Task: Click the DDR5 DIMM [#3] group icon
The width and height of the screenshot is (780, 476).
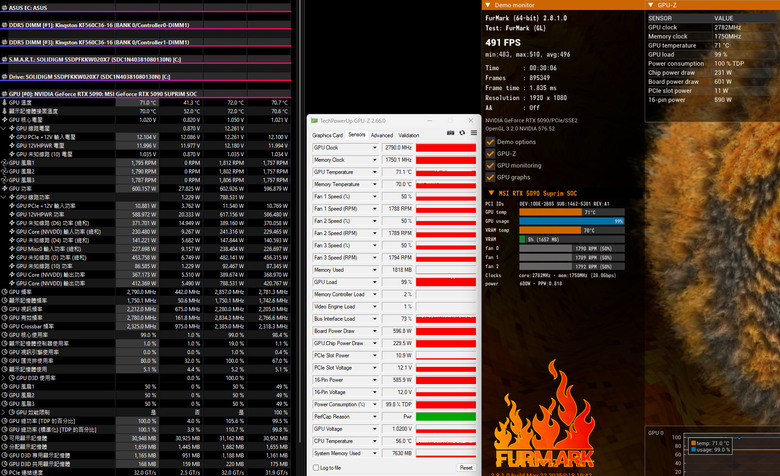Action: tap(4, 42)
